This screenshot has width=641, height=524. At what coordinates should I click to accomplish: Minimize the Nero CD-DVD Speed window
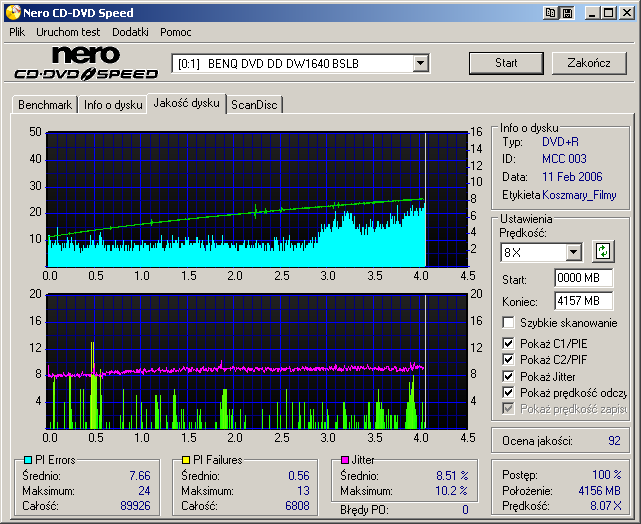click(592, 13)
